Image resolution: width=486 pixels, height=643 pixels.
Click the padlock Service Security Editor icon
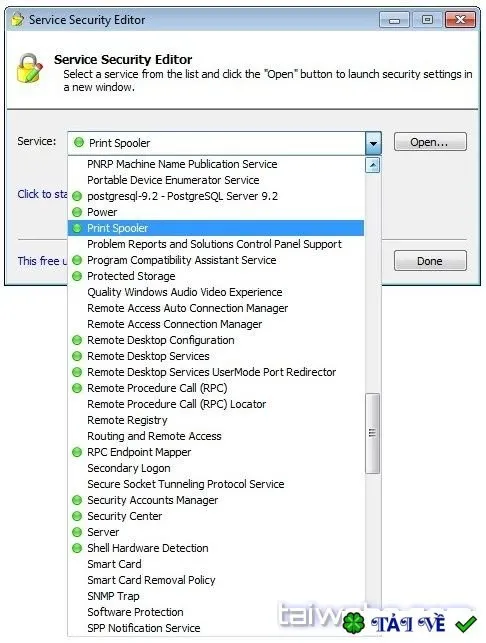pyautogui.click(x=30, y=68)
